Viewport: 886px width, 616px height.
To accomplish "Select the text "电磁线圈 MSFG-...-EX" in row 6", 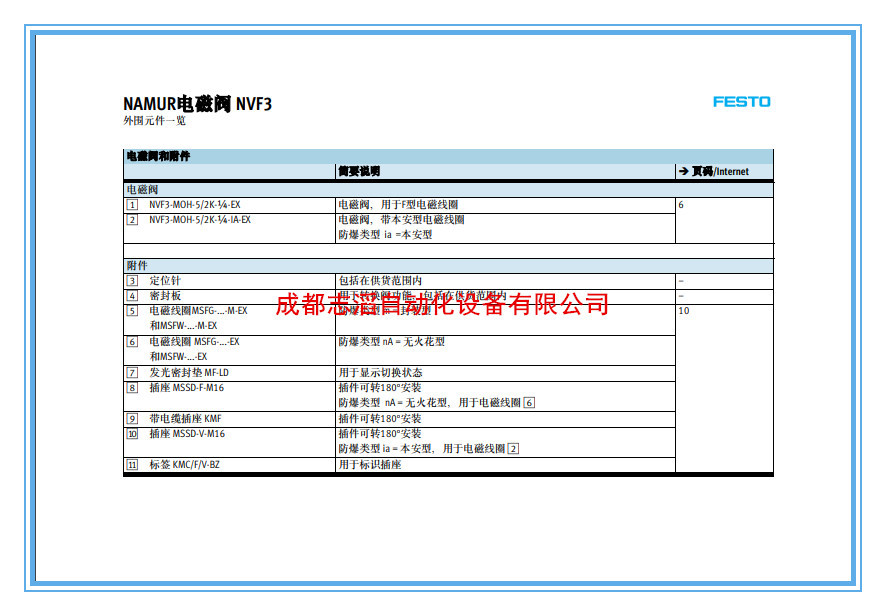I will coord(194,342).
